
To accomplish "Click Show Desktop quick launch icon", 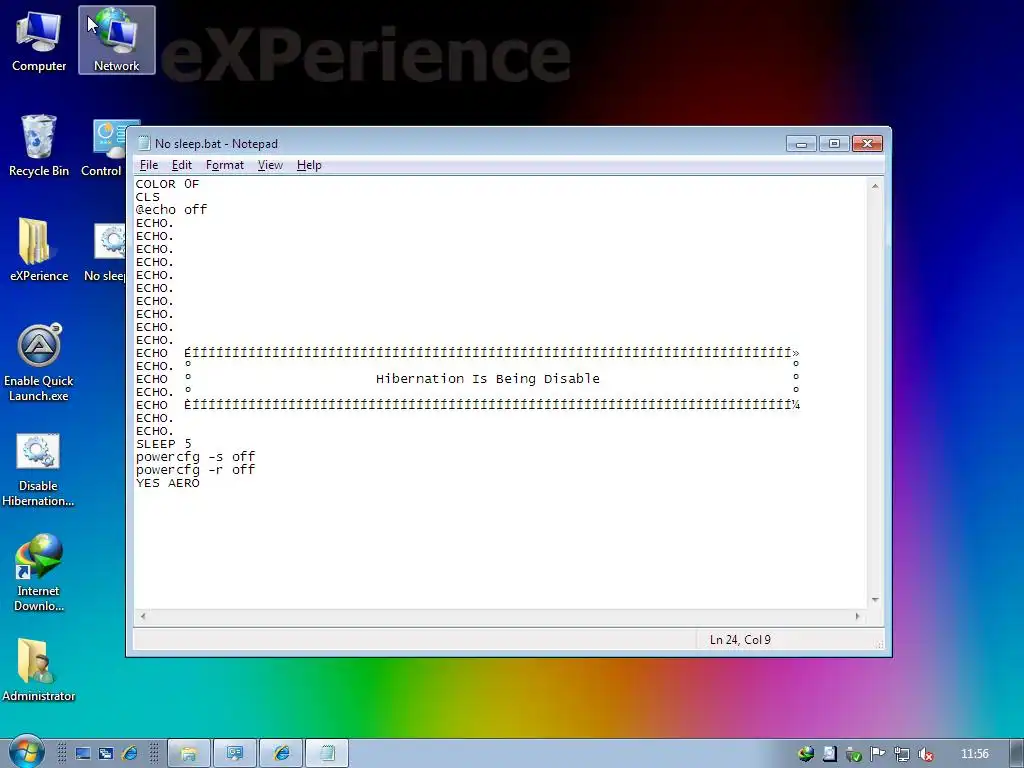I will (x=83, y=754).
